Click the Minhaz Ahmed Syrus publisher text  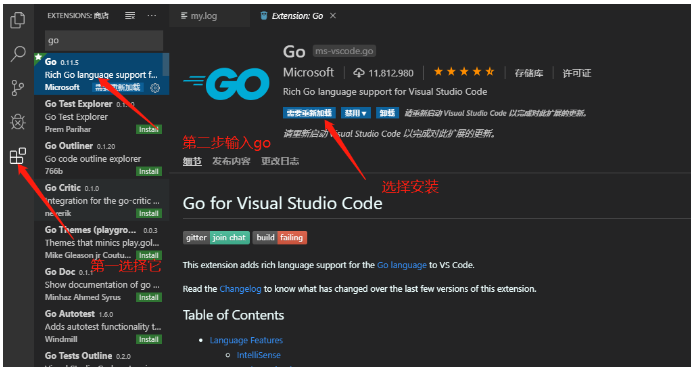coord(82,297)
